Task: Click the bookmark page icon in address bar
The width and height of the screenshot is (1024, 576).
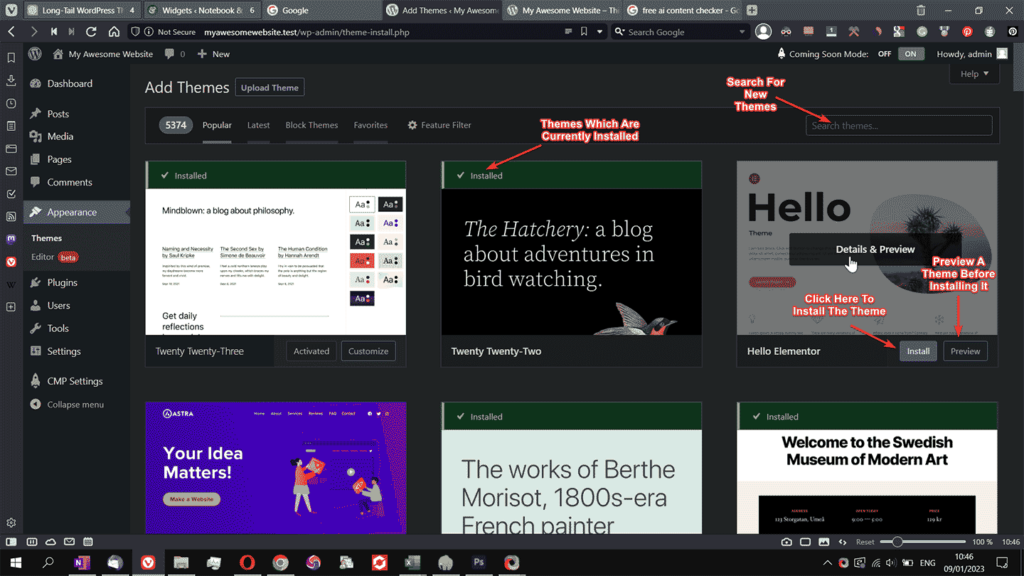Action: click(x=584, y=31)
